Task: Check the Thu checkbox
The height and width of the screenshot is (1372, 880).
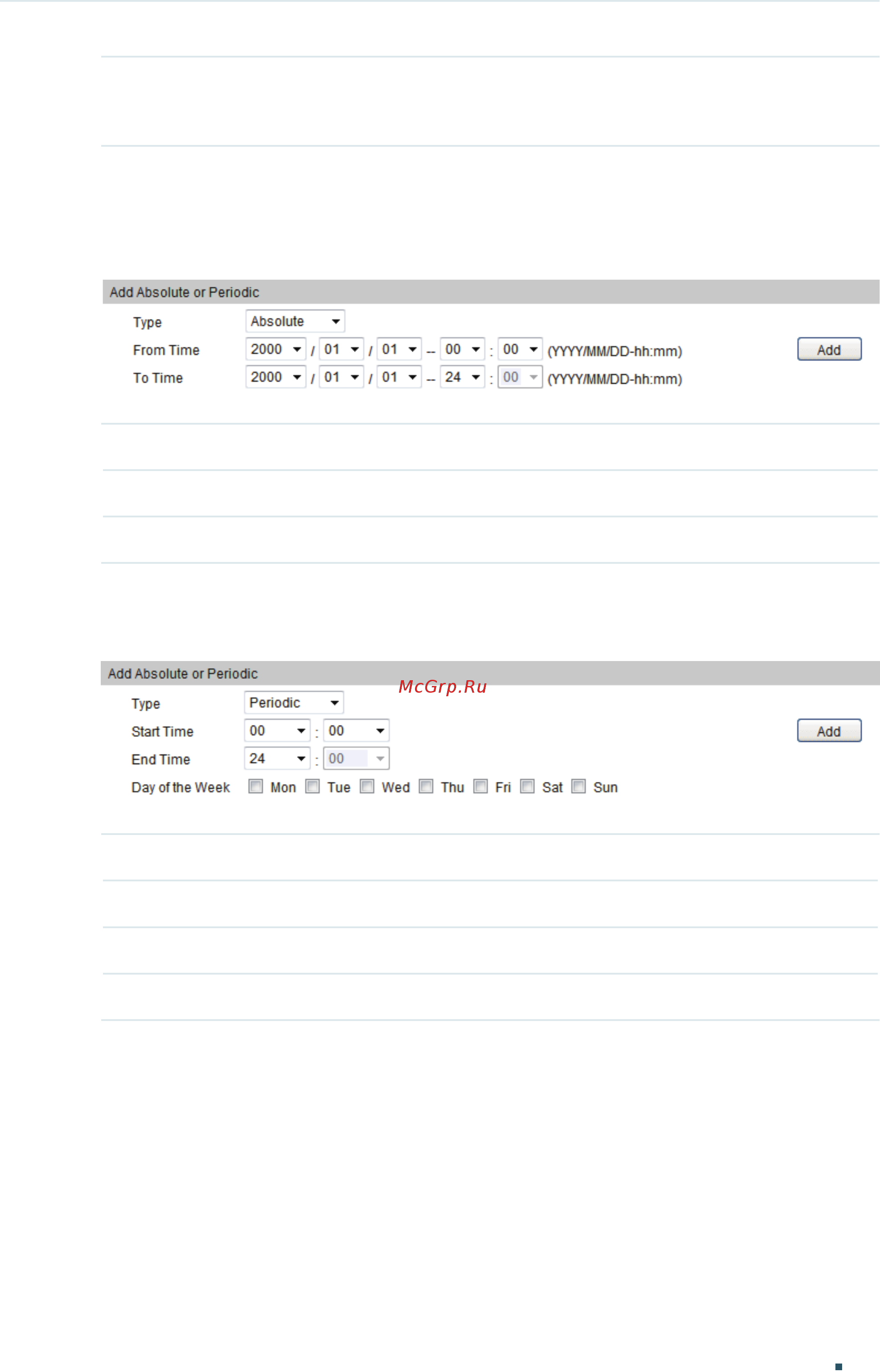Action: click(426, 787)
